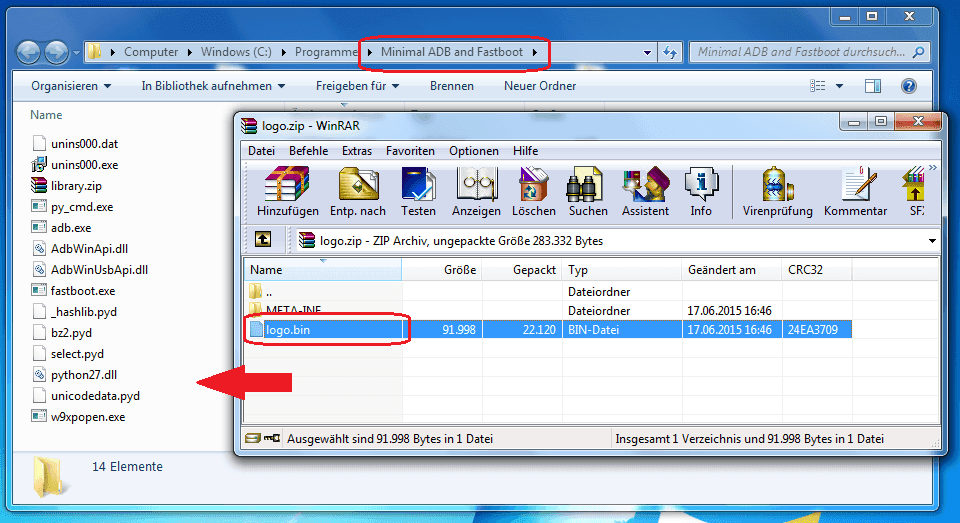Screen dimensions: 960x523
Task: Open the Favoriten menu
Action: [x=410, y=151]
